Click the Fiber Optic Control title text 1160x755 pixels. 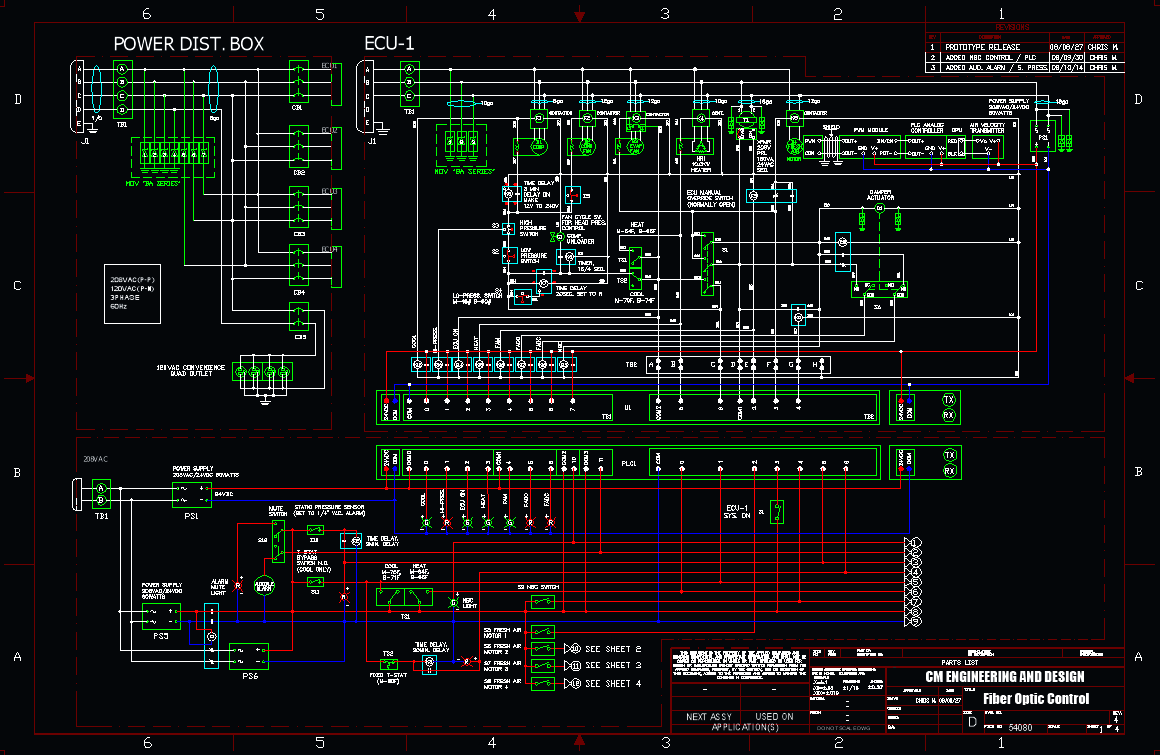tap(1035, 699)
